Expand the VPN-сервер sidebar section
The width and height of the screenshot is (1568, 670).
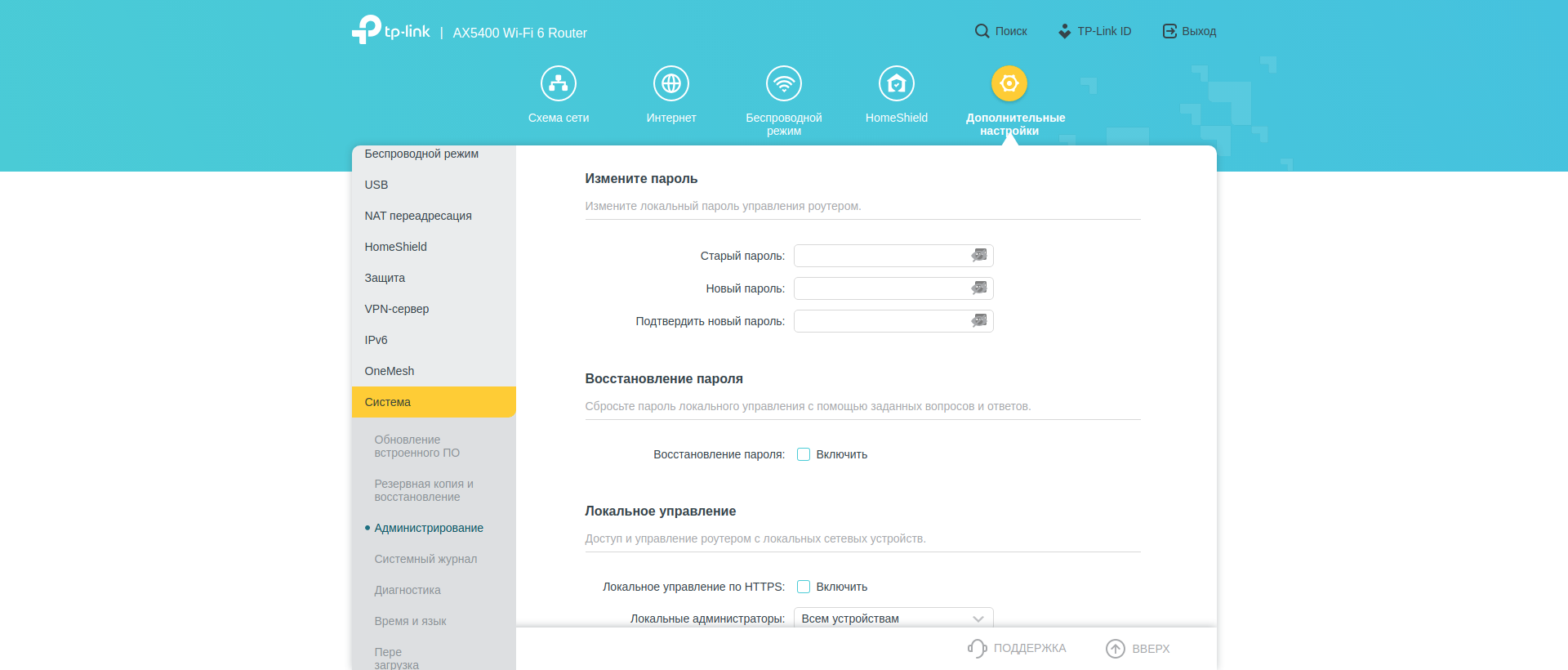point(397,309)
